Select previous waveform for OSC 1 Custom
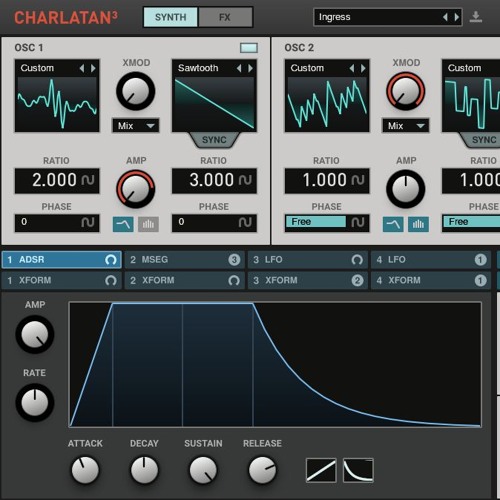This screenshot has height=500, width=500. tap(82, 68)
